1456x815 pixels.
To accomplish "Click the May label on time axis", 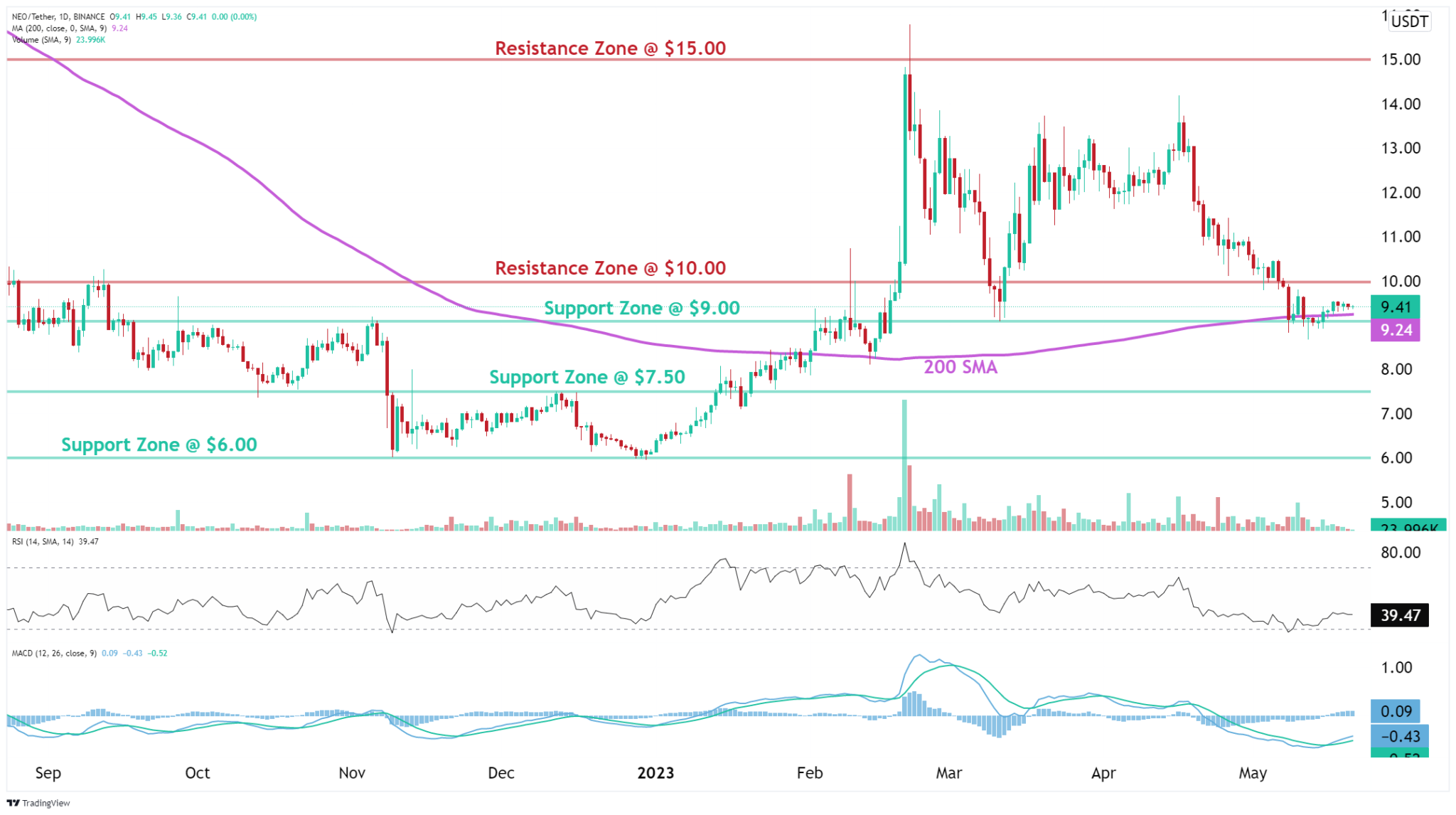I will 1252,773.
